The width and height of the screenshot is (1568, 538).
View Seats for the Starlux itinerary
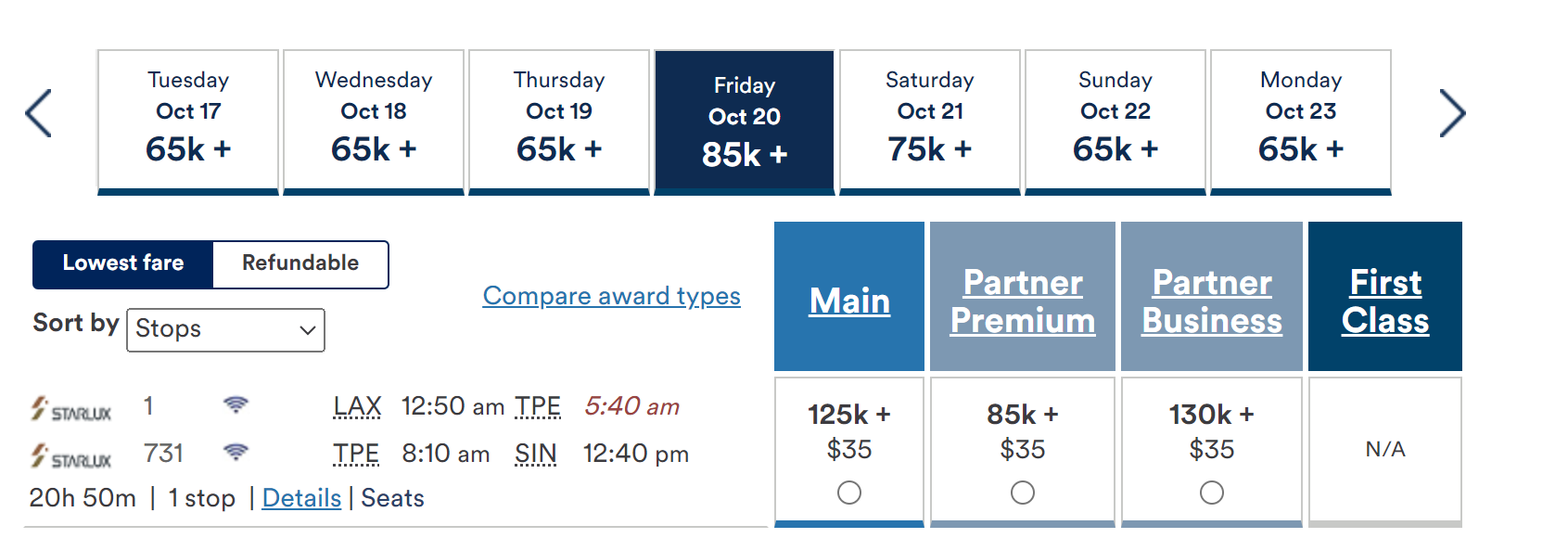(x=392, y=498)
